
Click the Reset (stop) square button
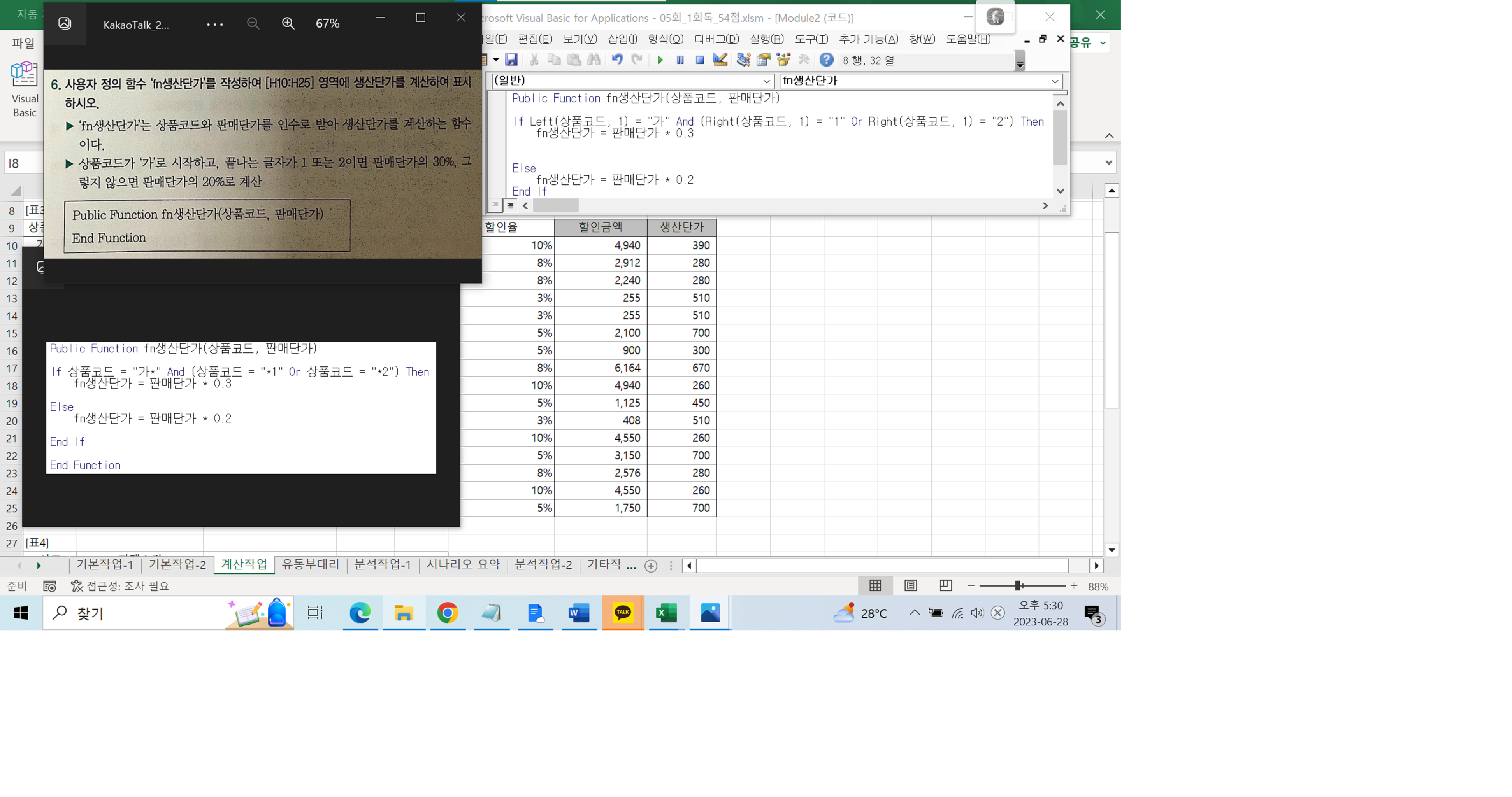tap(700, 60)
